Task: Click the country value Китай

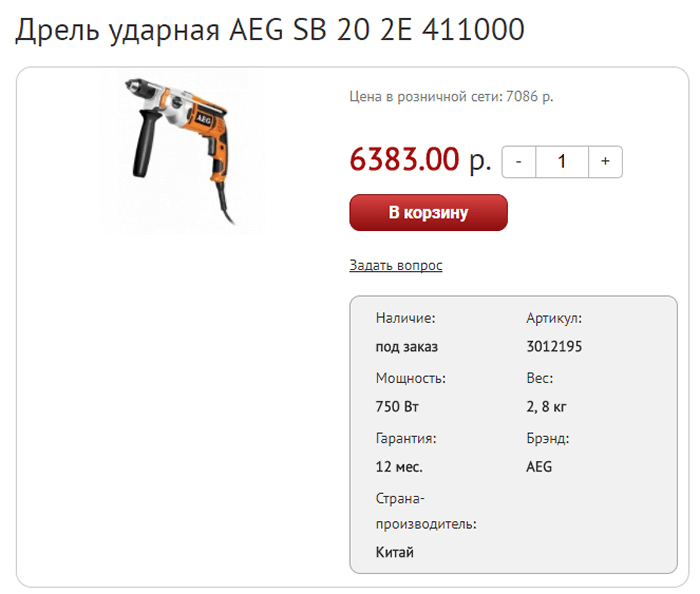Action: (x=395, y=552)
